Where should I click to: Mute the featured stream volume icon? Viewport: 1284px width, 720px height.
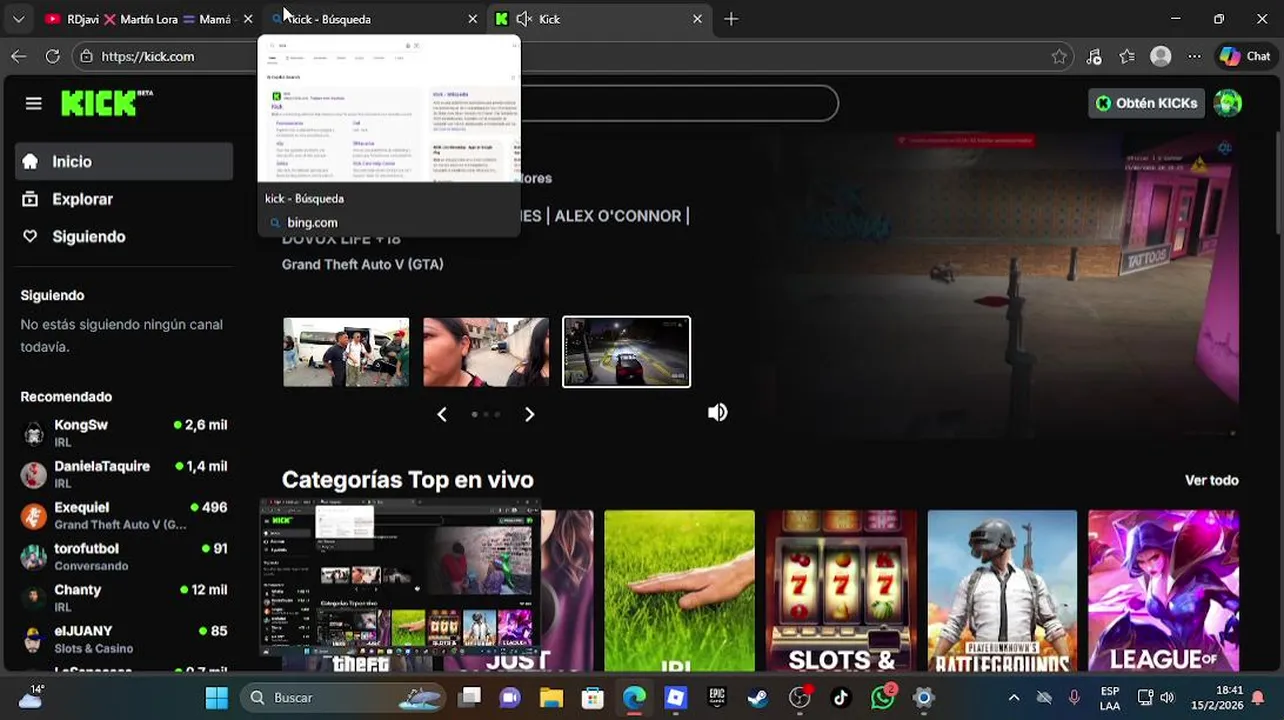click(x=717, y=412)
